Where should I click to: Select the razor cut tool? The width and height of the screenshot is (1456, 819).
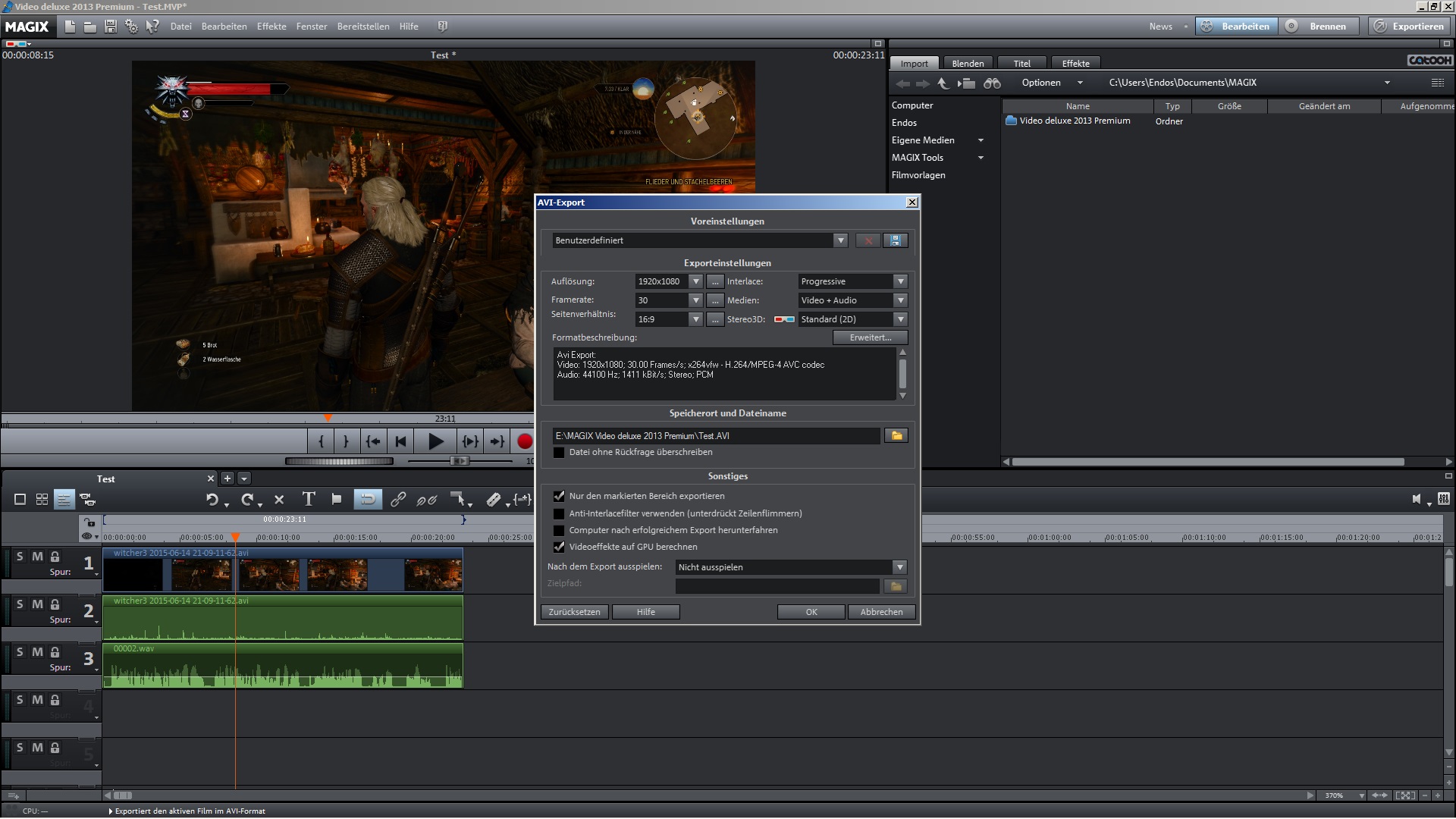point(494,499)
